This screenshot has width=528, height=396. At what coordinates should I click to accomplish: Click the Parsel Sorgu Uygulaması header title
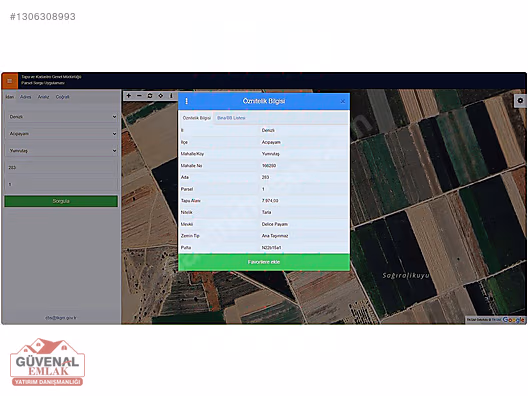coord(43,83)
